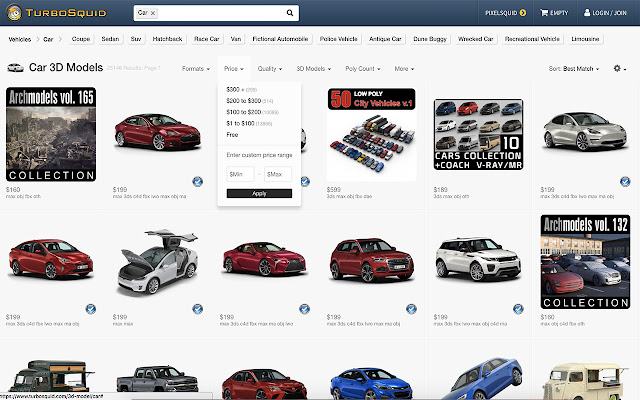Choose $100 to $200 price range
Screen dimensions: 640x400
click(x=252, y=112)
